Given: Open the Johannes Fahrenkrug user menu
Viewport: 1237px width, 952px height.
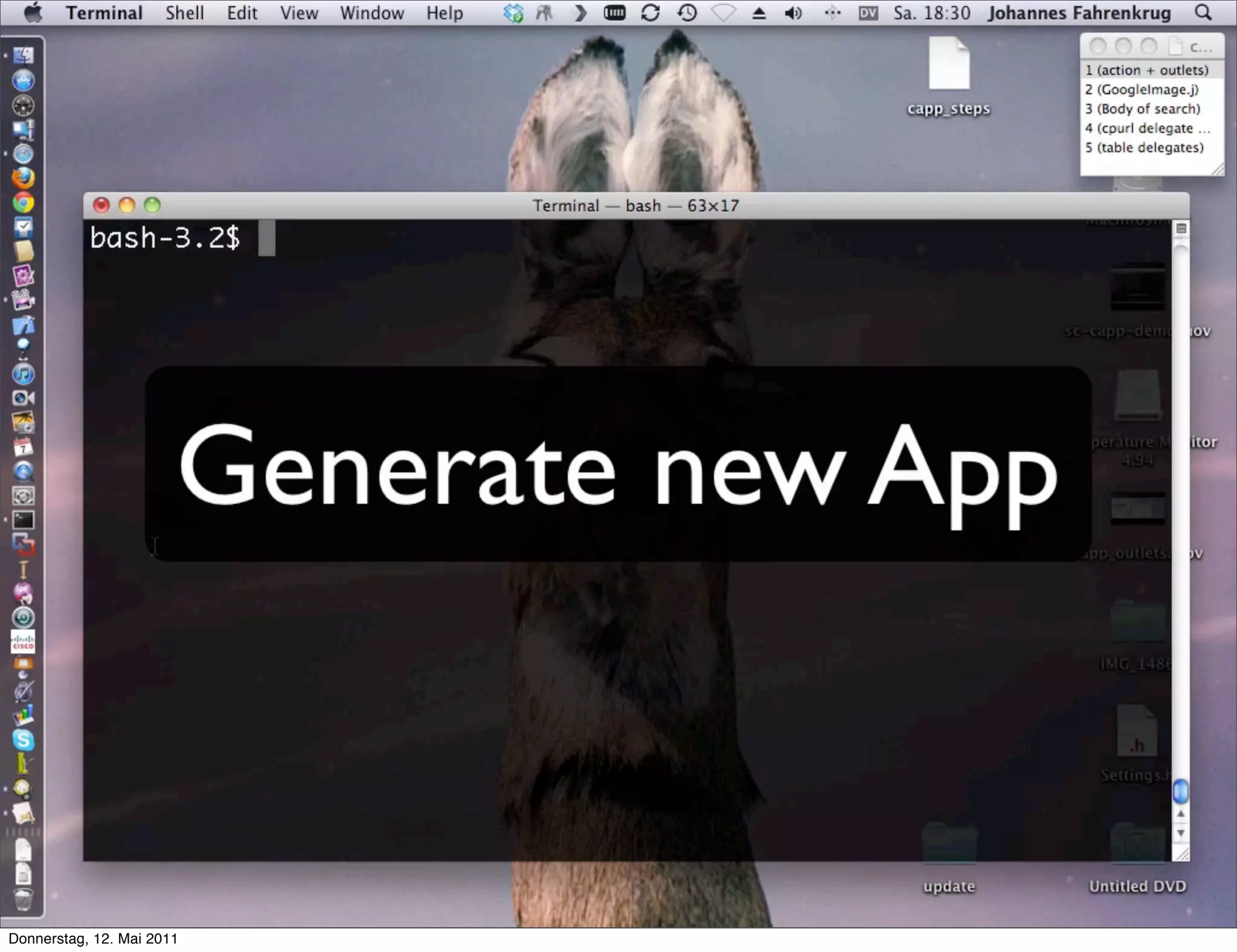Looking at the screenshot, I should [x=1079, y=13].
